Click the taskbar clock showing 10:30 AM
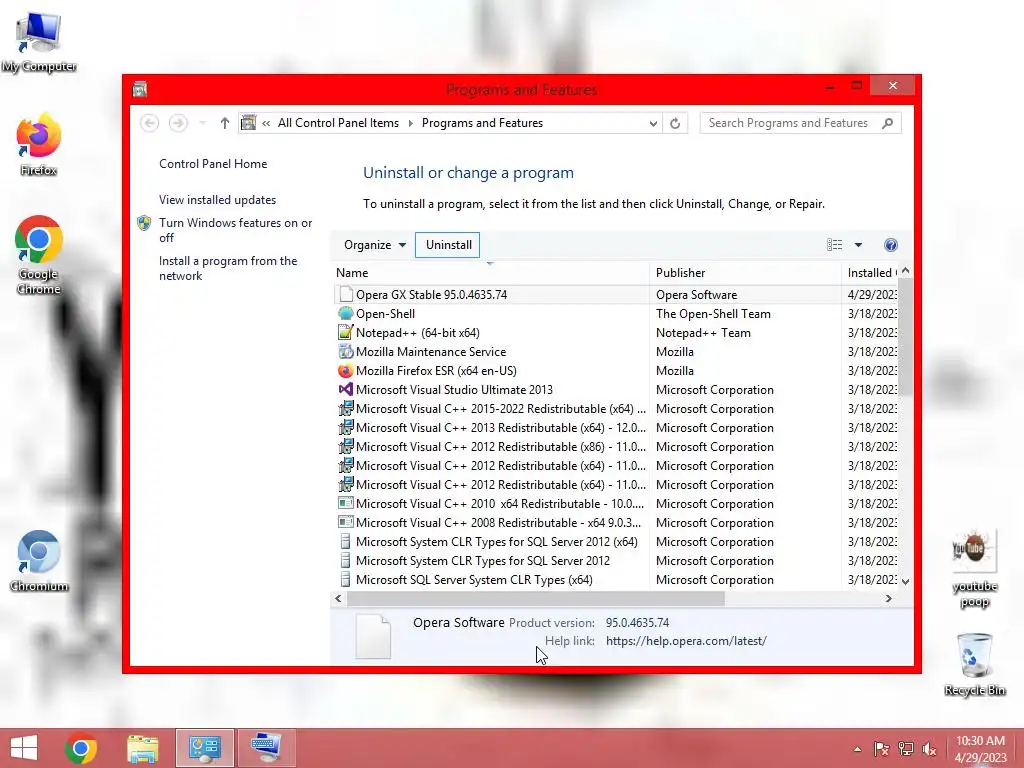The width and height of the screenshot is (1024, 768). 980,749
